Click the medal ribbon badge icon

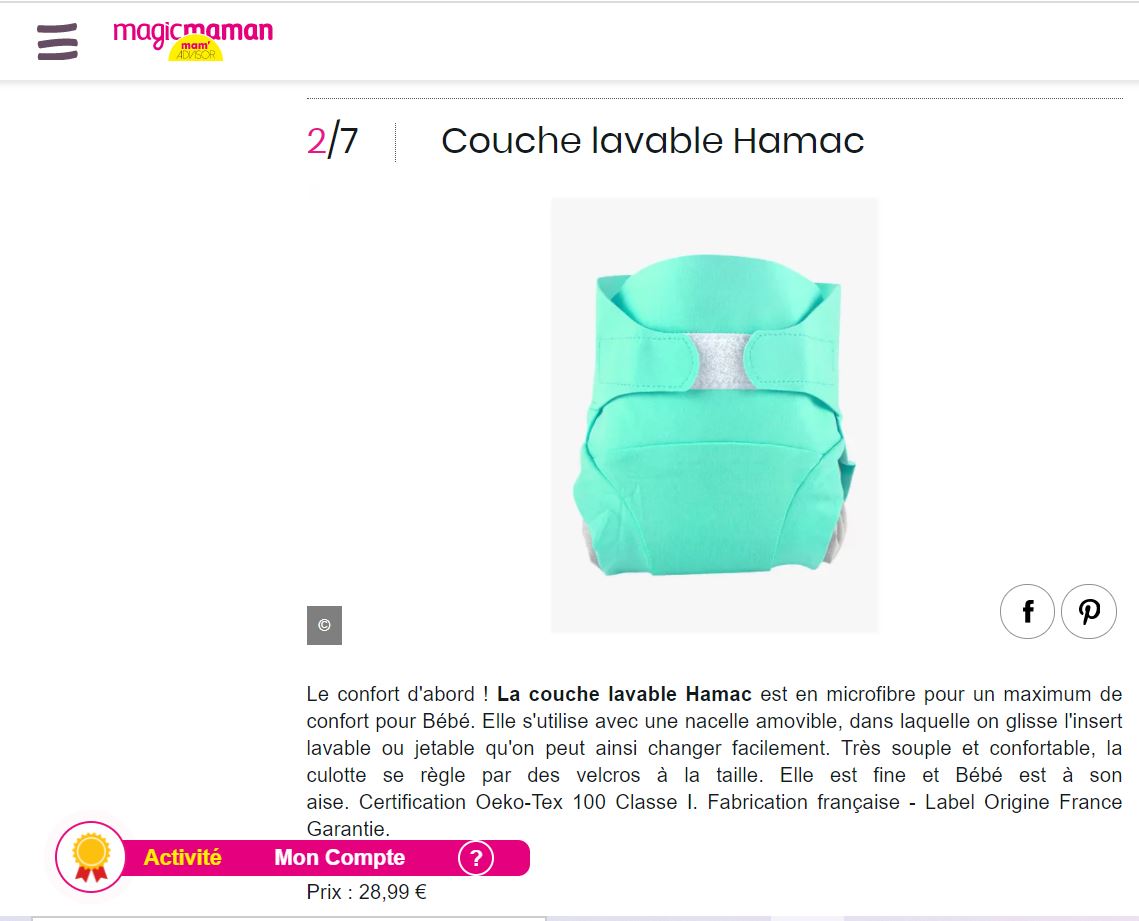pyautogui.click(x=91, y=857)
